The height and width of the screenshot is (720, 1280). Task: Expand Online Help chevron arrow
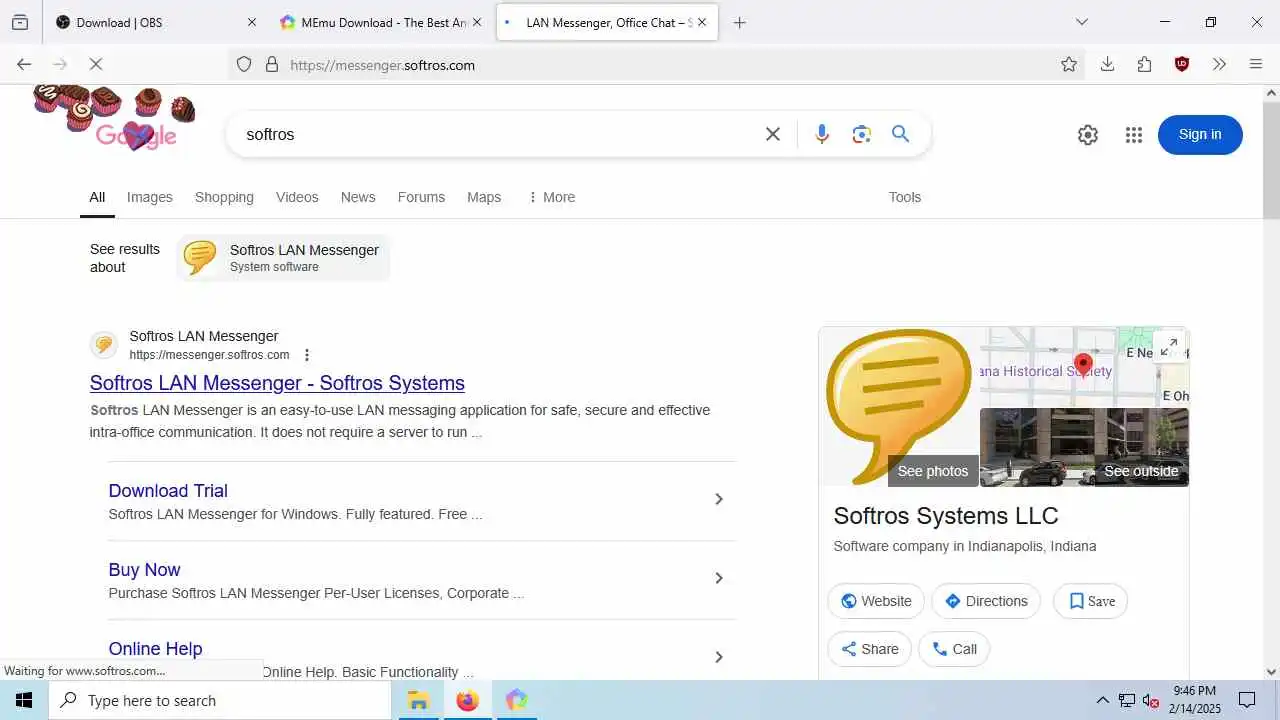tap(718, 657)
